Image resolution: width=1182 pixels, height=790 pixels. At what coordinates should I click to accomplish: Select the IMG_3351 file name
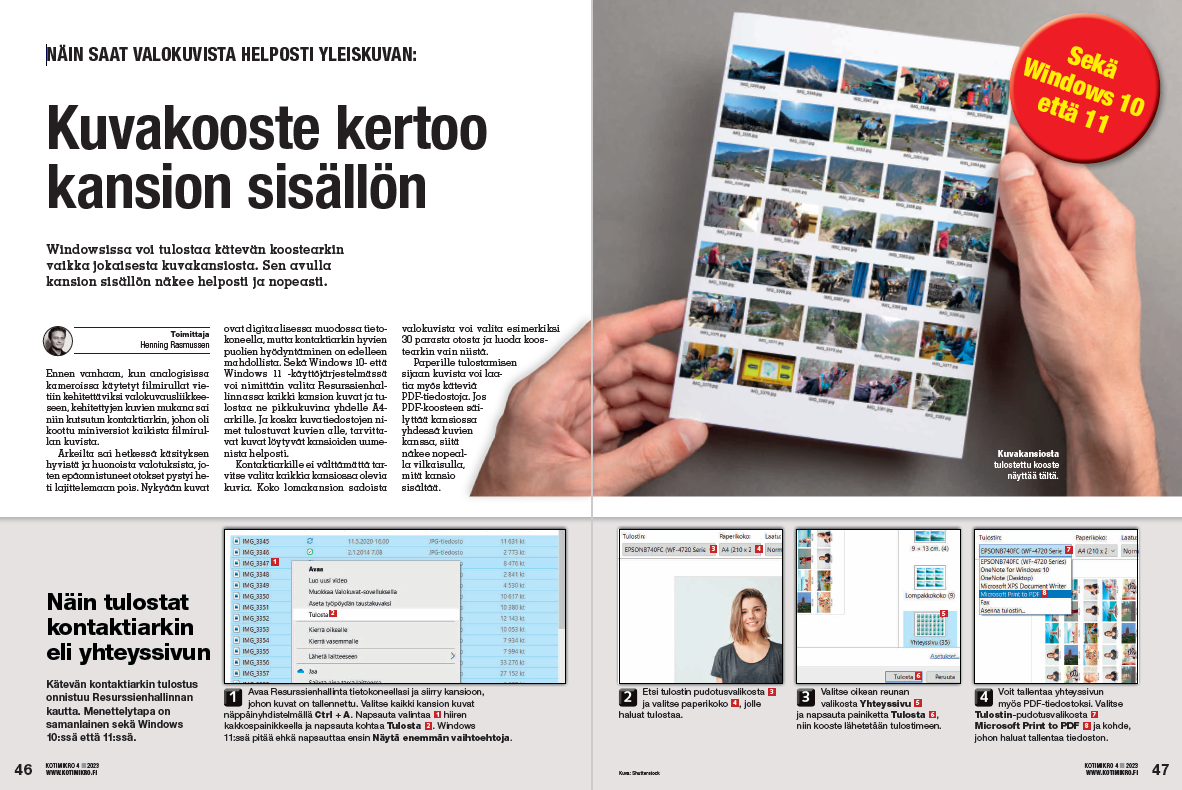[256, 608]
